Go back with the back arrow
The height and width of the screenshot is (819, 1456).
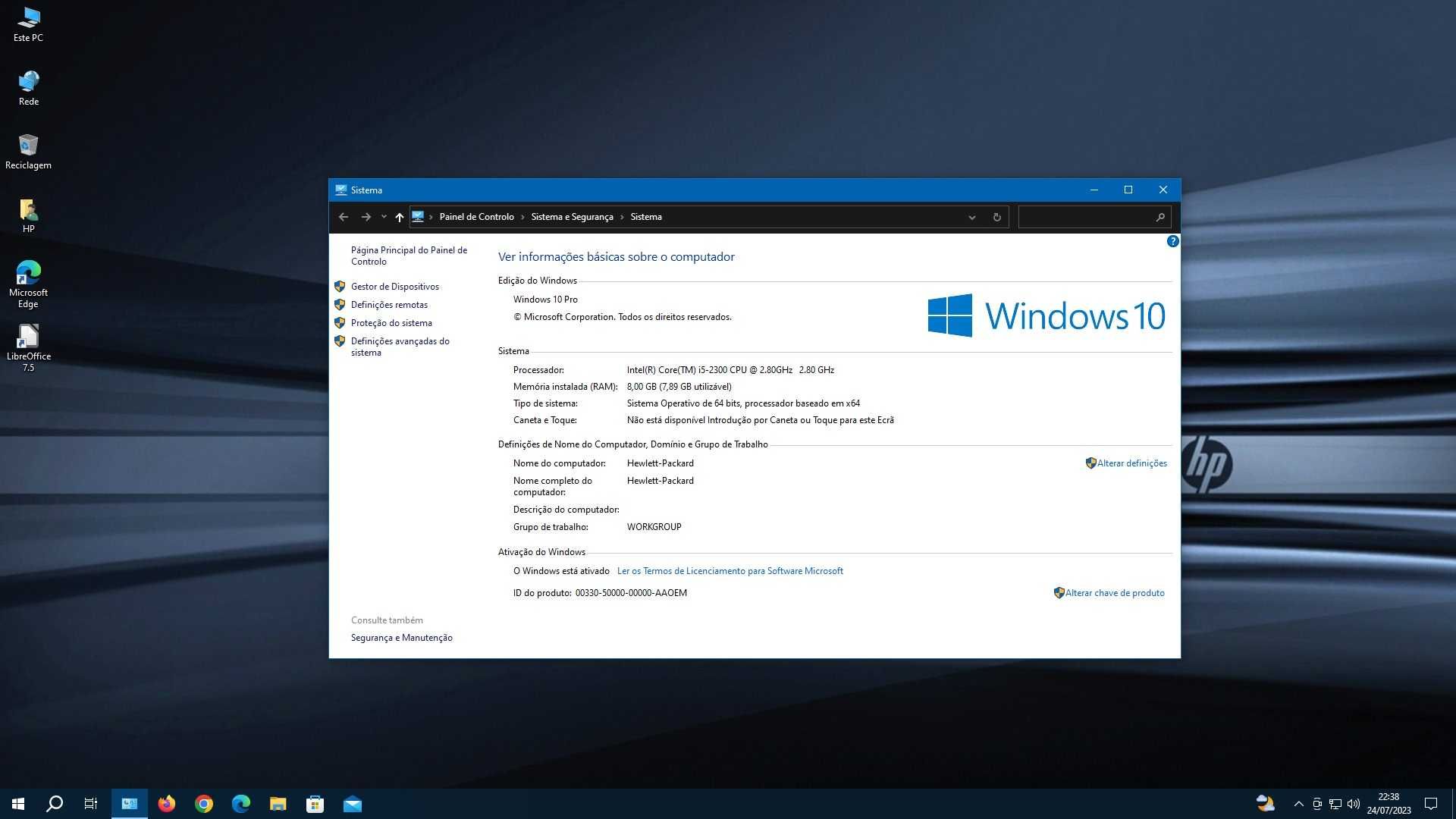344,217
